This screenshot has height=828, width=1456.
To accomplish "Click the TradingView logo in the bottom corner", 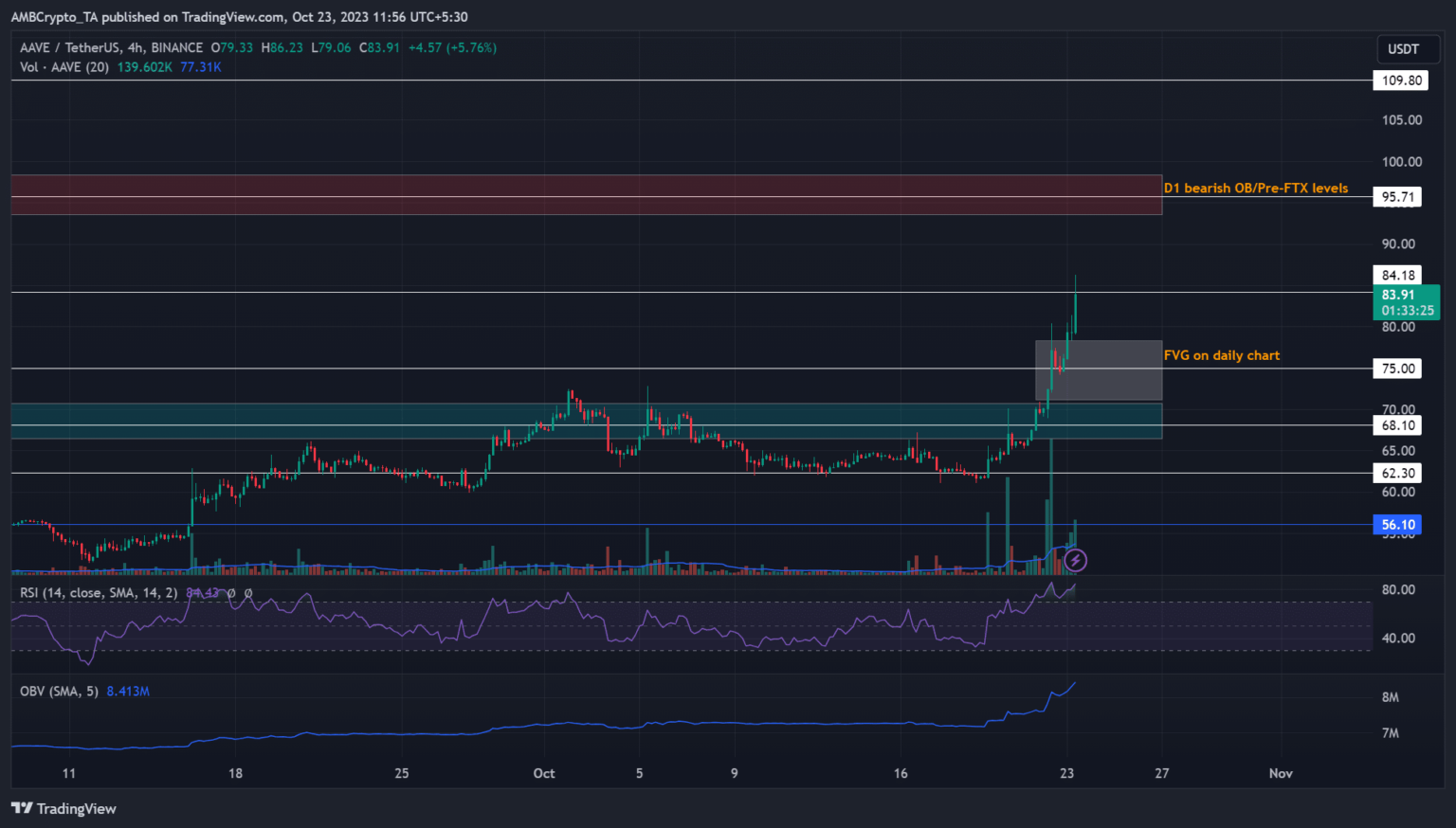I will tap(64, 808).
